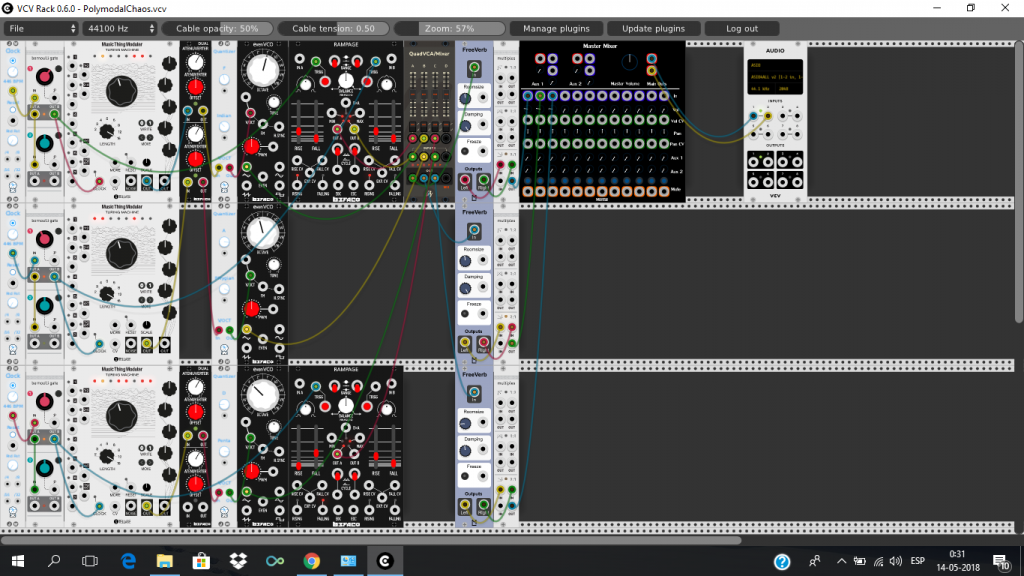Click the top-row evenVCO Octave knob
The image size is (1024, 576).
tap(263, 70)
